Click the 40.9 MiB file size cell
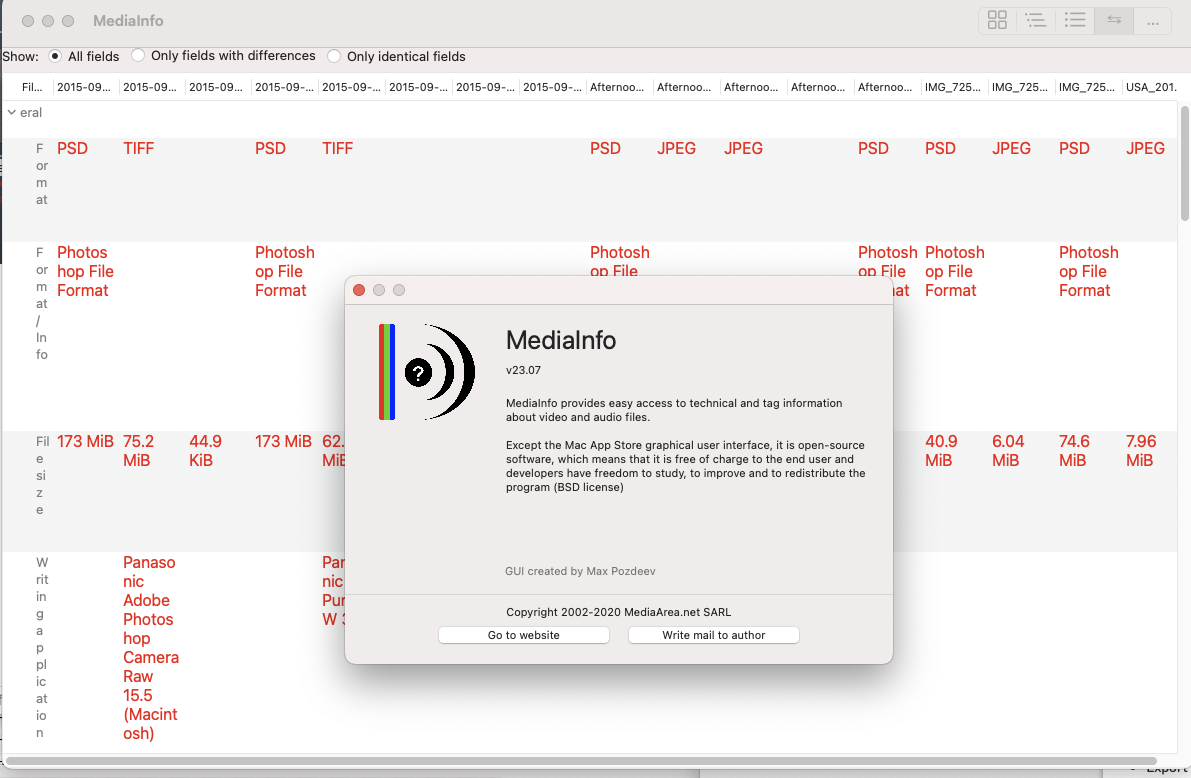 [941, 451]
